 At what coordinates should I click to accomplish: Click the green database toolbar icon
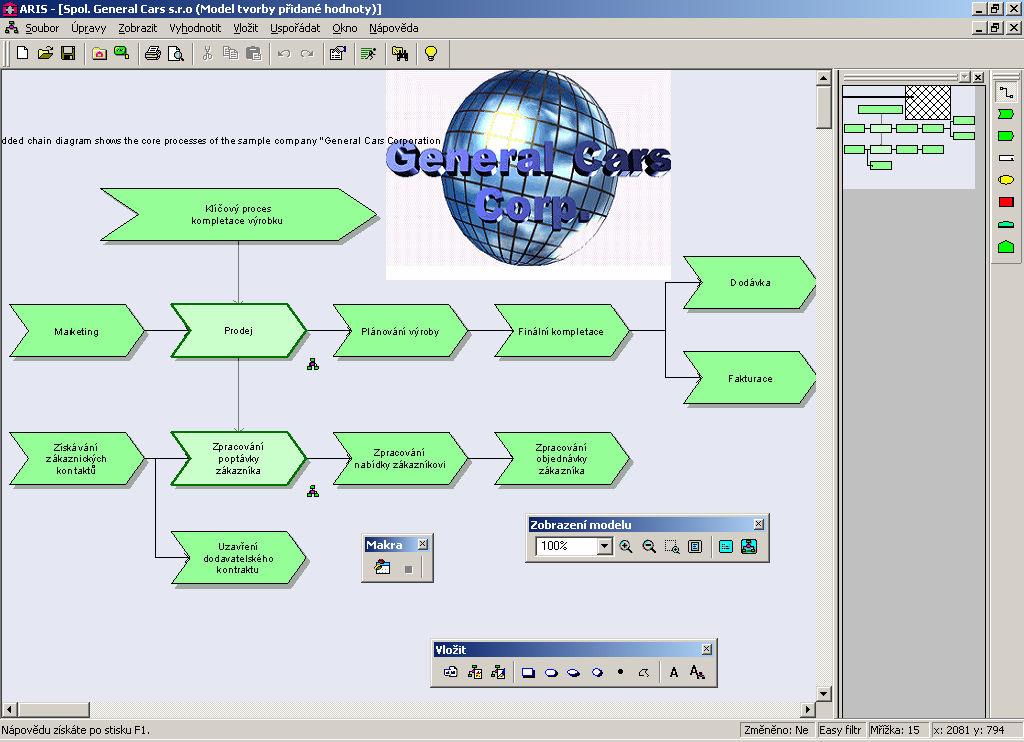tap(121, 54)
